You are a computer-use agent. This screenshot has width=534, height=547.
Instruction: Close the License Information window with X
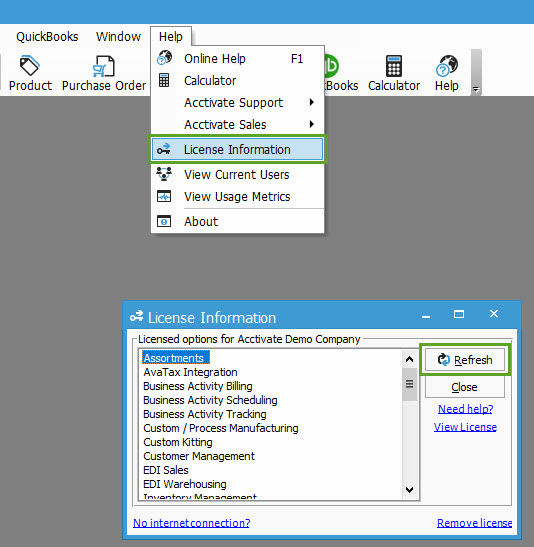pyautogui.click(x=494, y=314)
